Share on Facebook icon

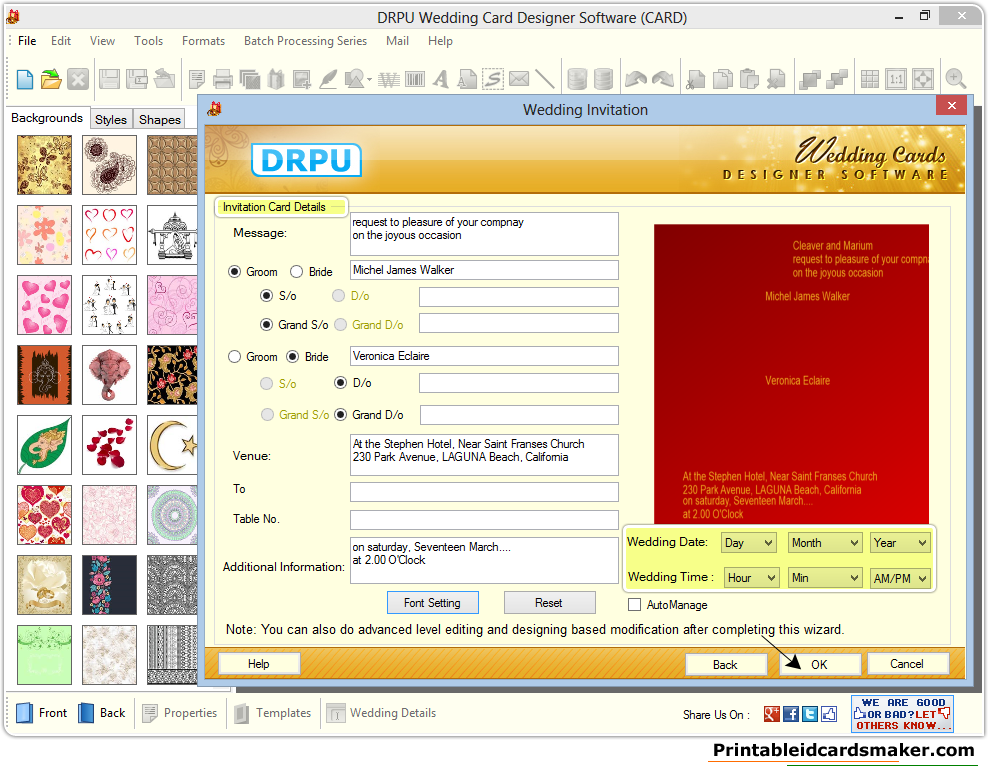click(x=791, y=714)
